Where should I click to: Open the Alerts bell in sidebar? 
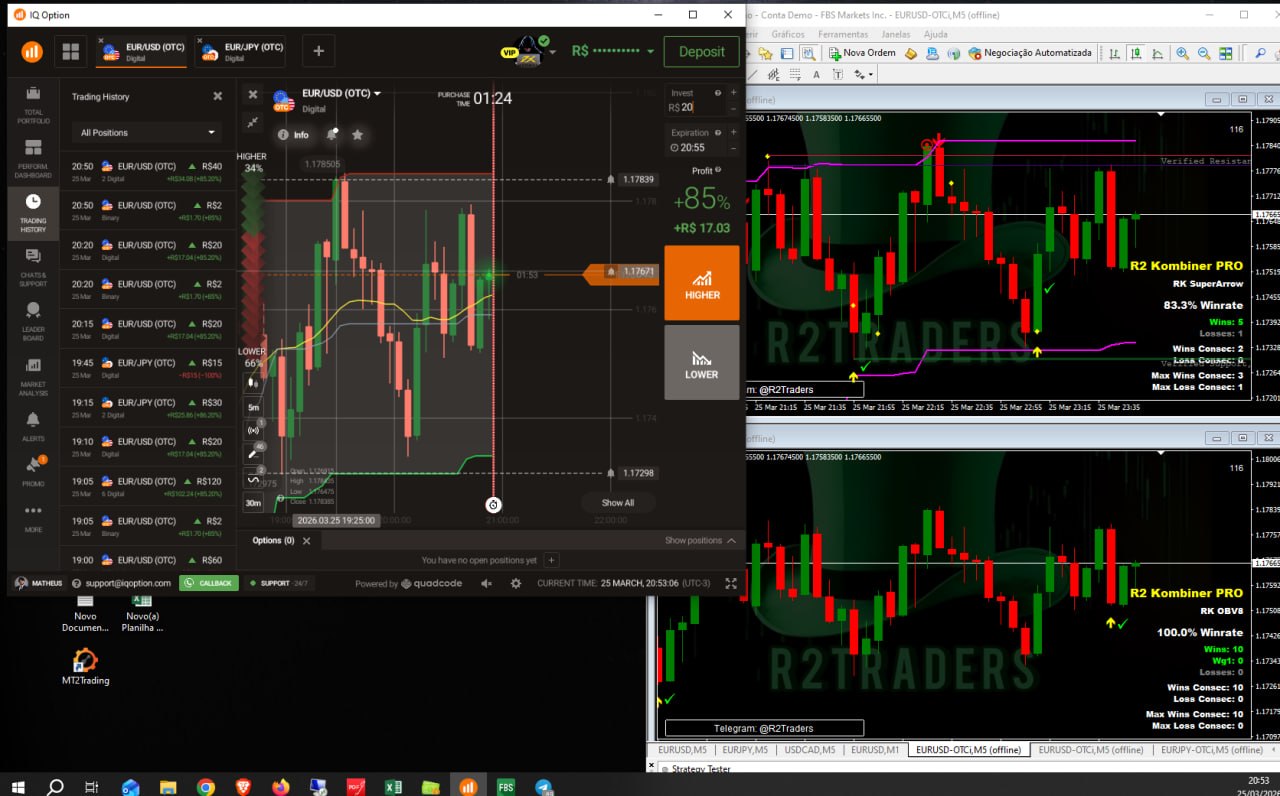tap(33, 426)
